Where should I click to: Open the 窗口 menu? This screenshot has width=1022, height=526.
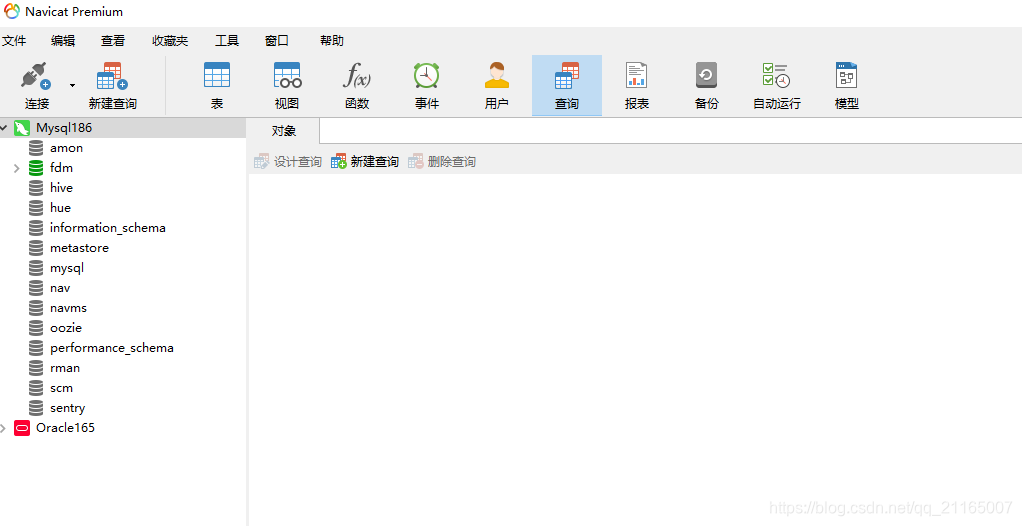tap(276, 40)
